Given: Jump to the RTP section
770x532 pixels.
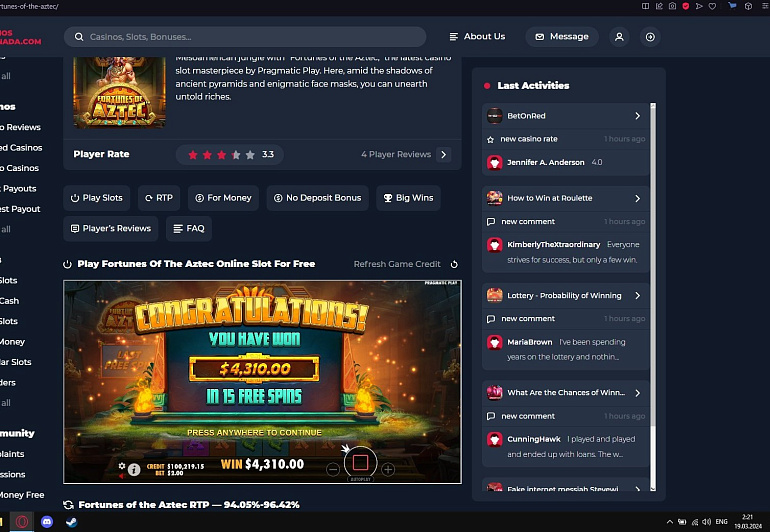Looking at the screenshot, I should 159,198.
